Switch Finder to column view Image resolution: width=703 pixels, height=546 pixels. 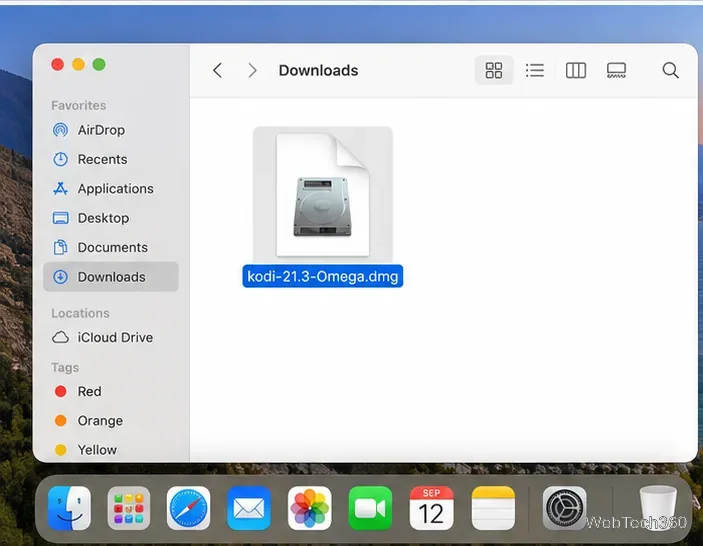[x=576, y=70]
